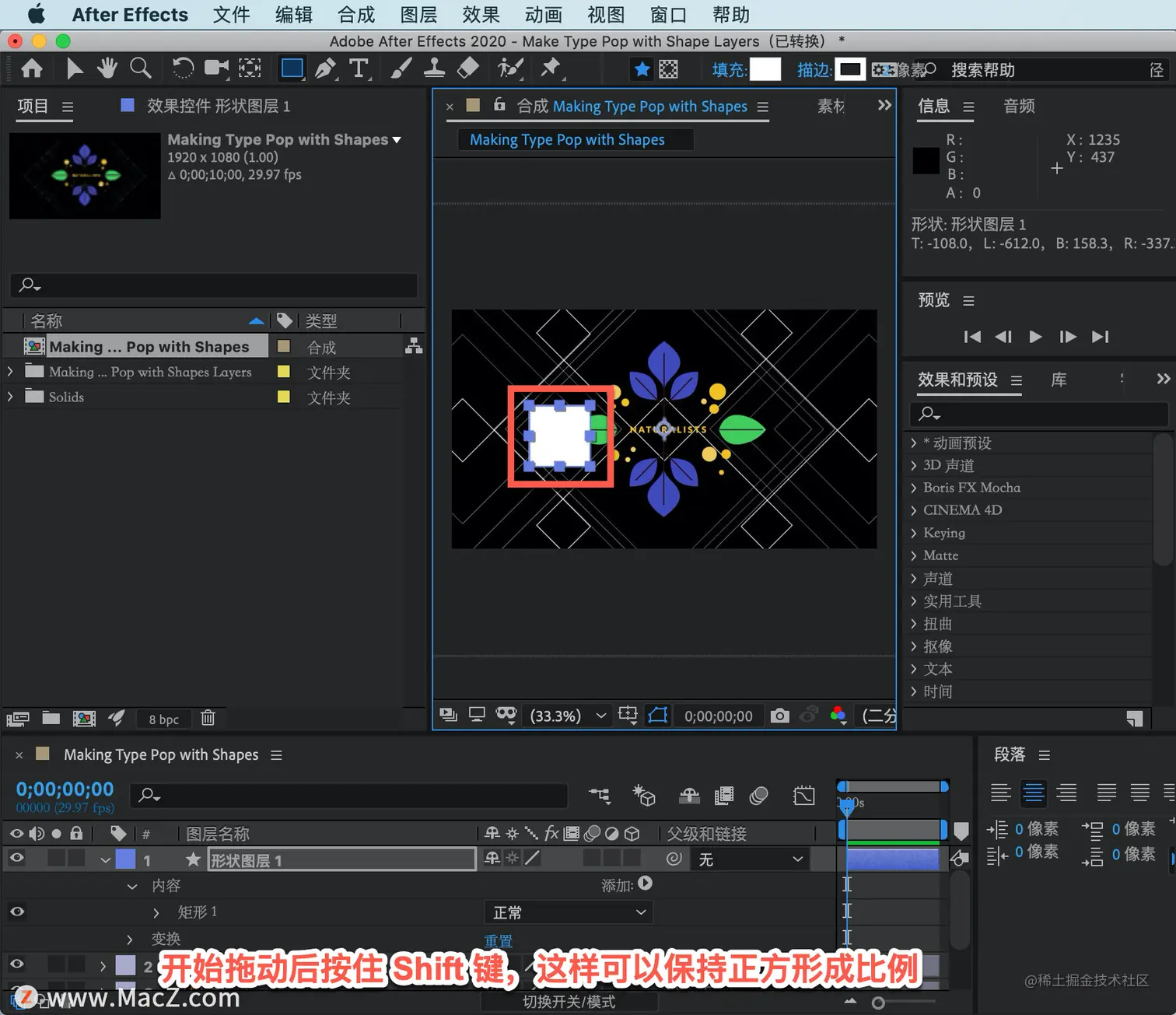Click new composition icon in Project panel
The image size is (1176, 1015).
84,718
